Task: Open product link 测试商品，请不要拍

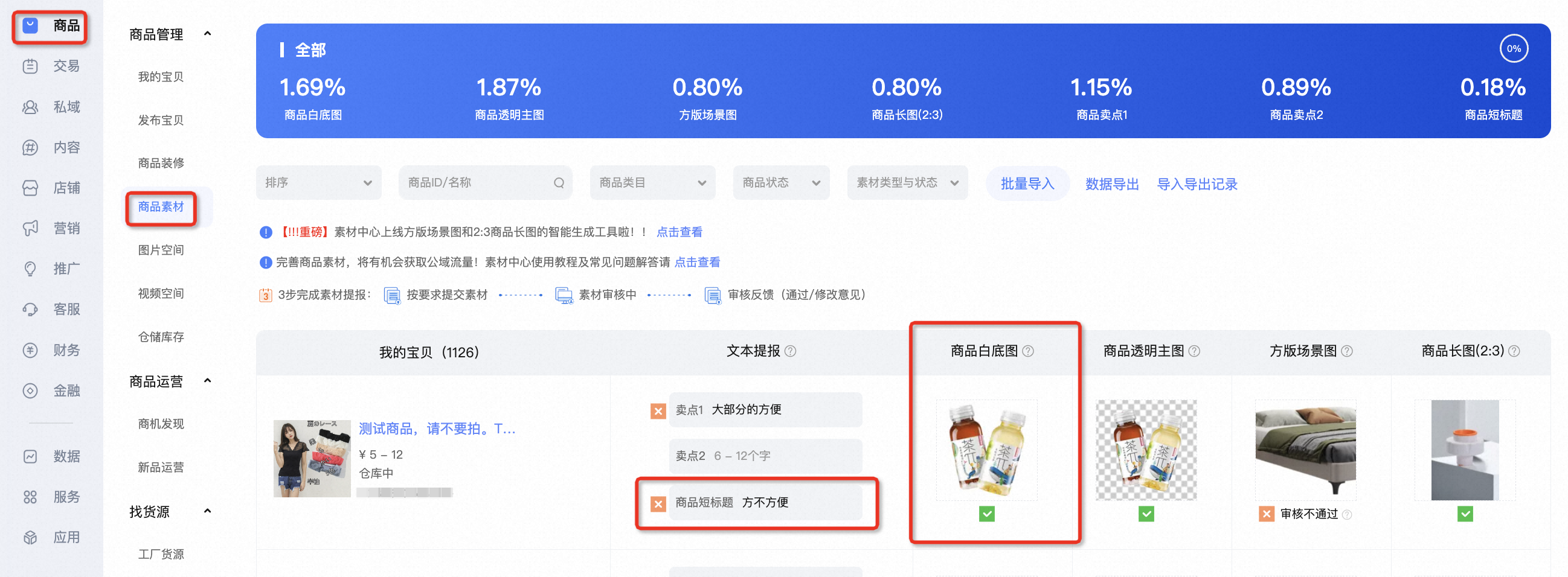Action: click(437, 429)
